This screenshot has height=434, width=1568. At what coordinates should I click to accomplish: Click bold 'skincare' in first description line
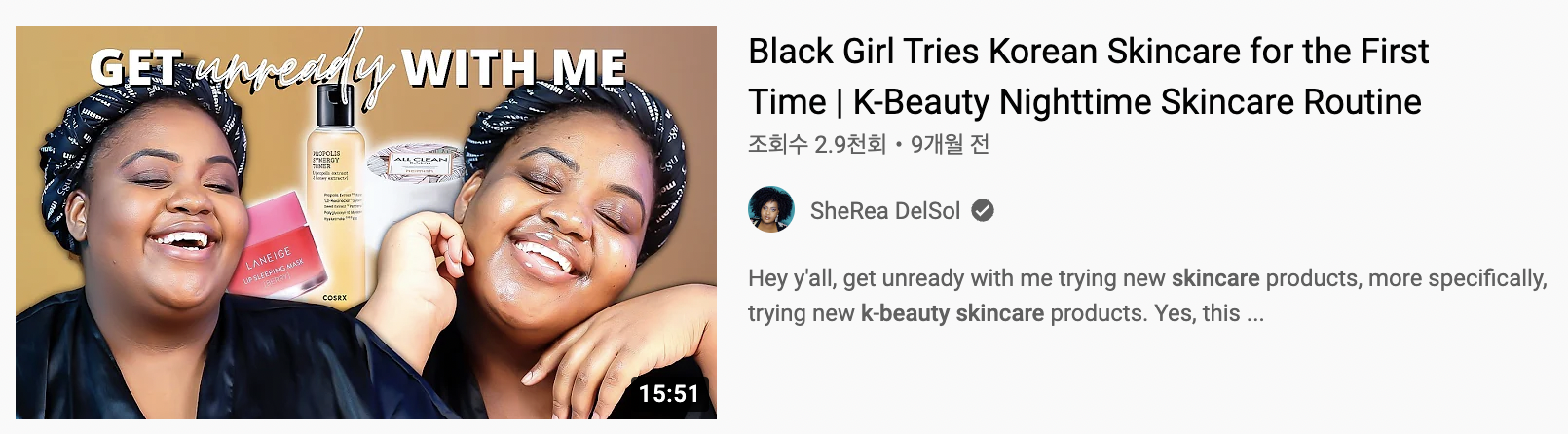[x=1215, y=278]
